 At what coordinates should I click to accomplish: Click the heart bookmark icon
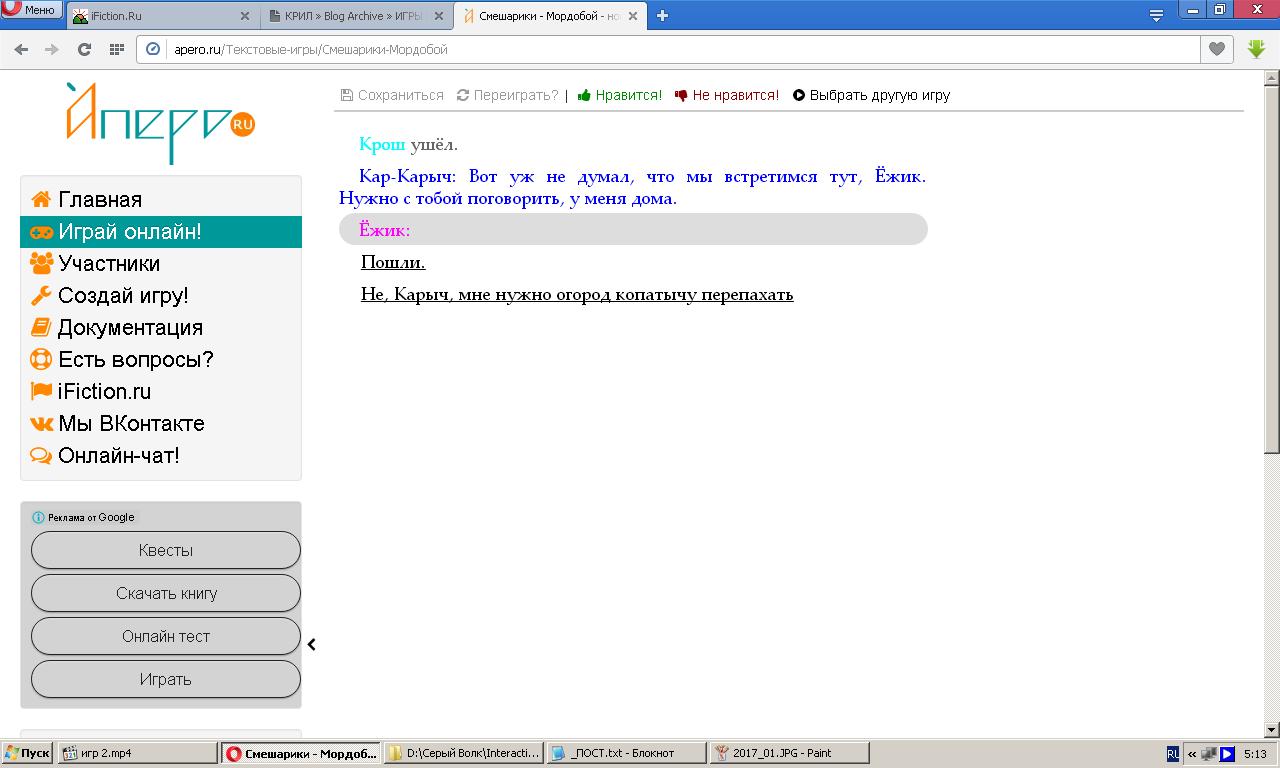(x=1217, y=49)
